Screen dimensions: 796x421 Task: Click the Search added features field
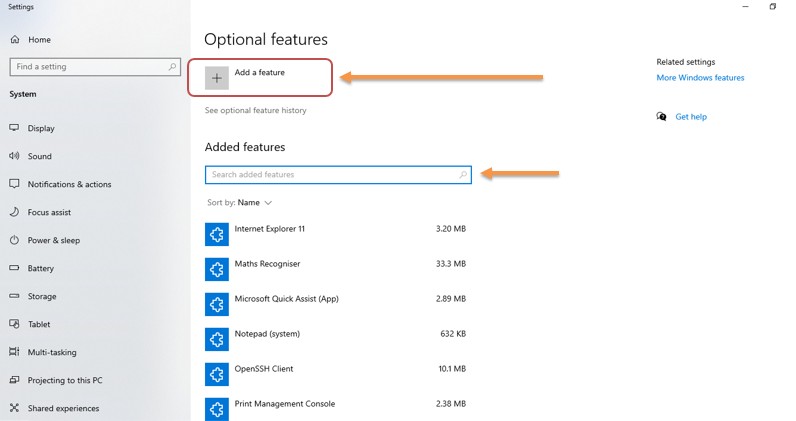pos(338,175)
